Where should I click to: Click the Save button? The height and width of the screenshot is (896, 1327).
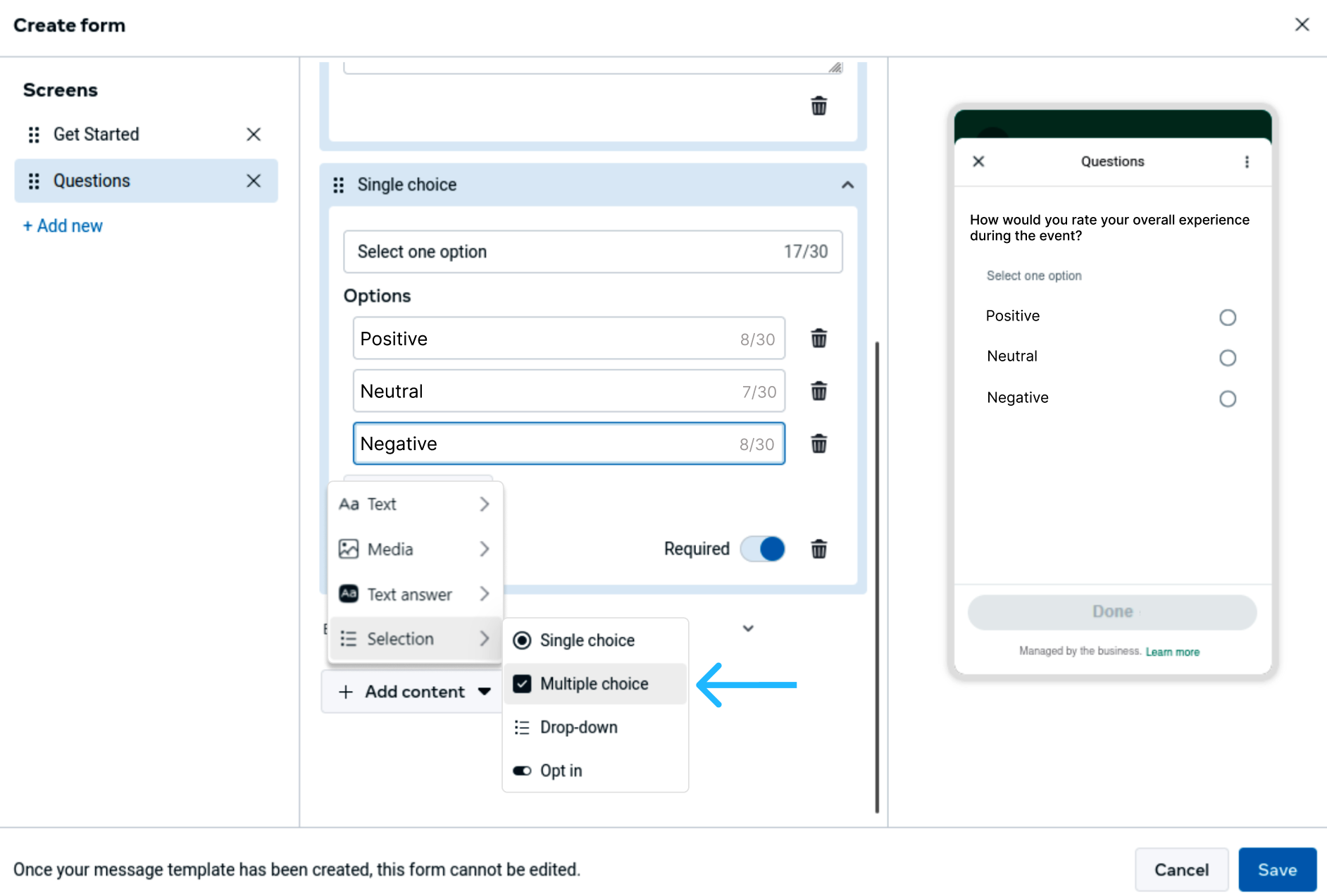[1277, 870]
